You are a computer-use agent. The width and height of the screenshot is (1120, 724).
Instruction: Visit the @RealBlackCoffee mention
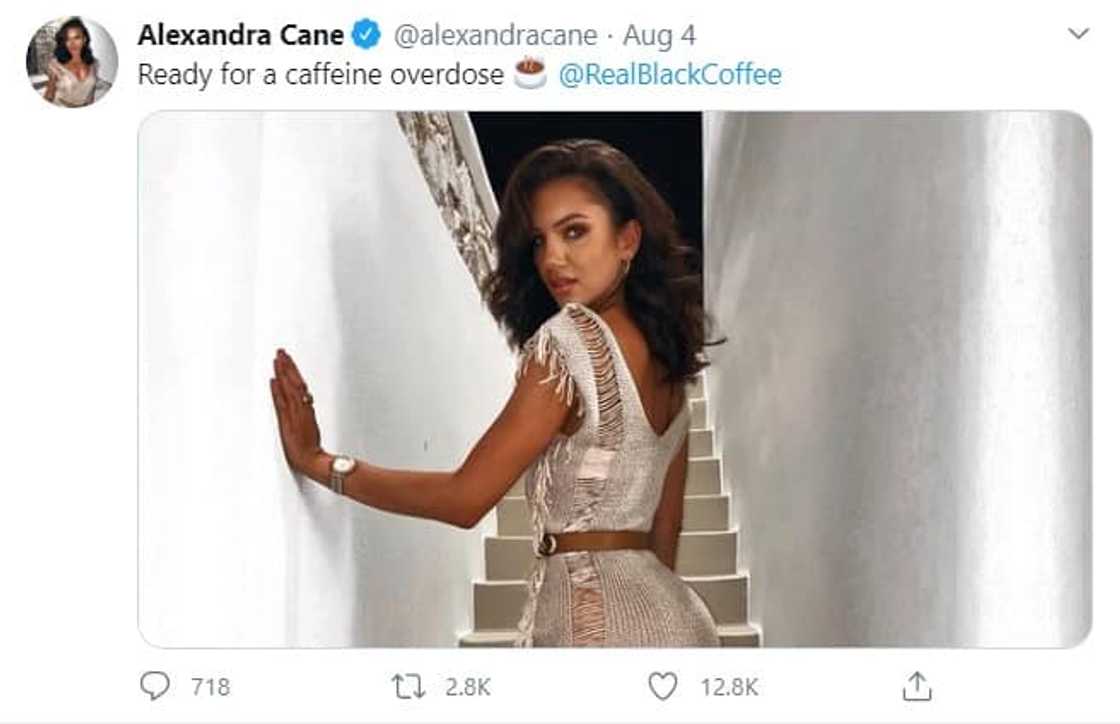point(670,75)
